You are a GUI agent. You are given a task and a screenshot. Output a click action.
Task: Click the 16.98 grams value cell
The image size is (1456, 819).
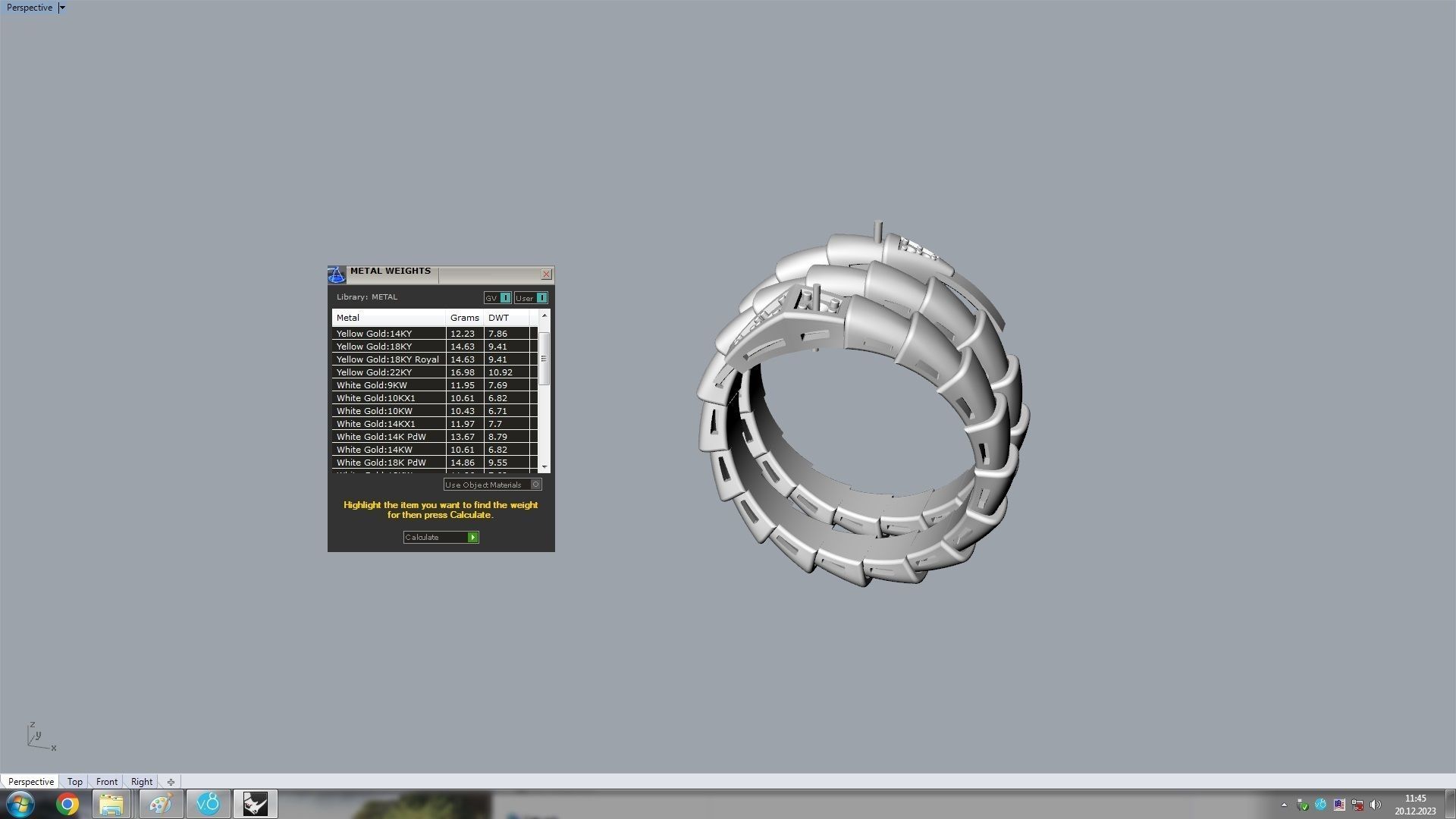465,372
